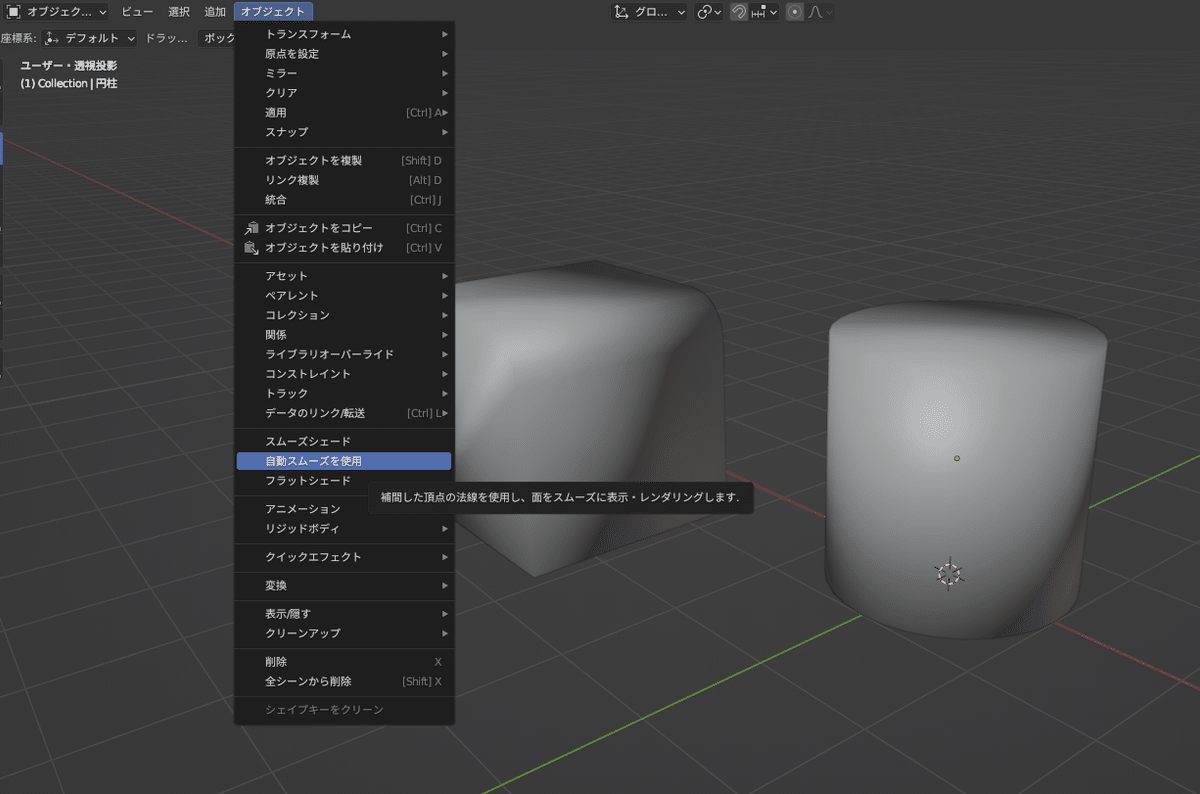Expand the スナップ submenu

(x=344, y=132)
